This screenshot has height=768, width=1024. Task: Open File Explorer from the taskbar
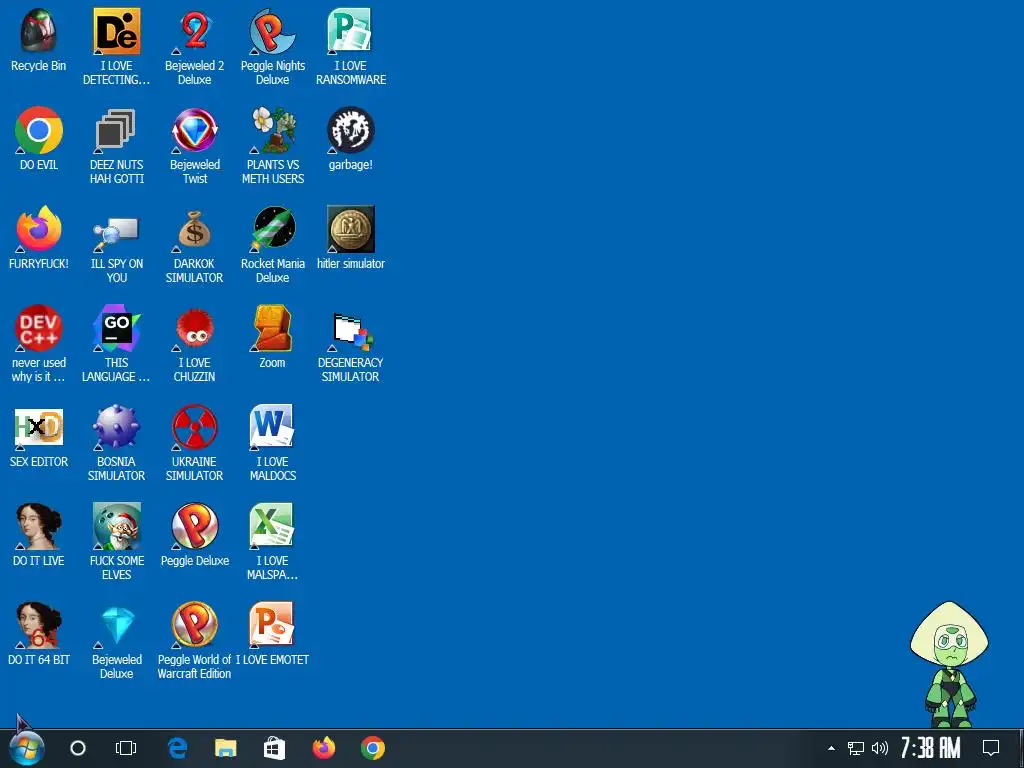(x=226, y=748)
